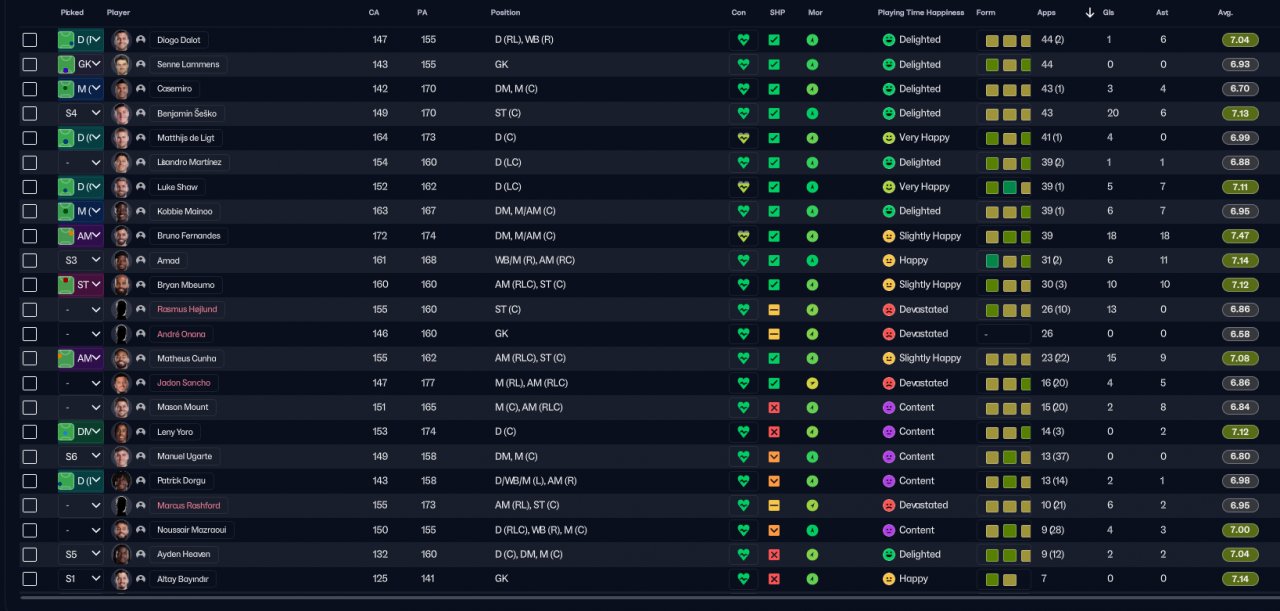
Task: Open the Picked dropdown for Casemiro
Action: click(x=80, y=89)
